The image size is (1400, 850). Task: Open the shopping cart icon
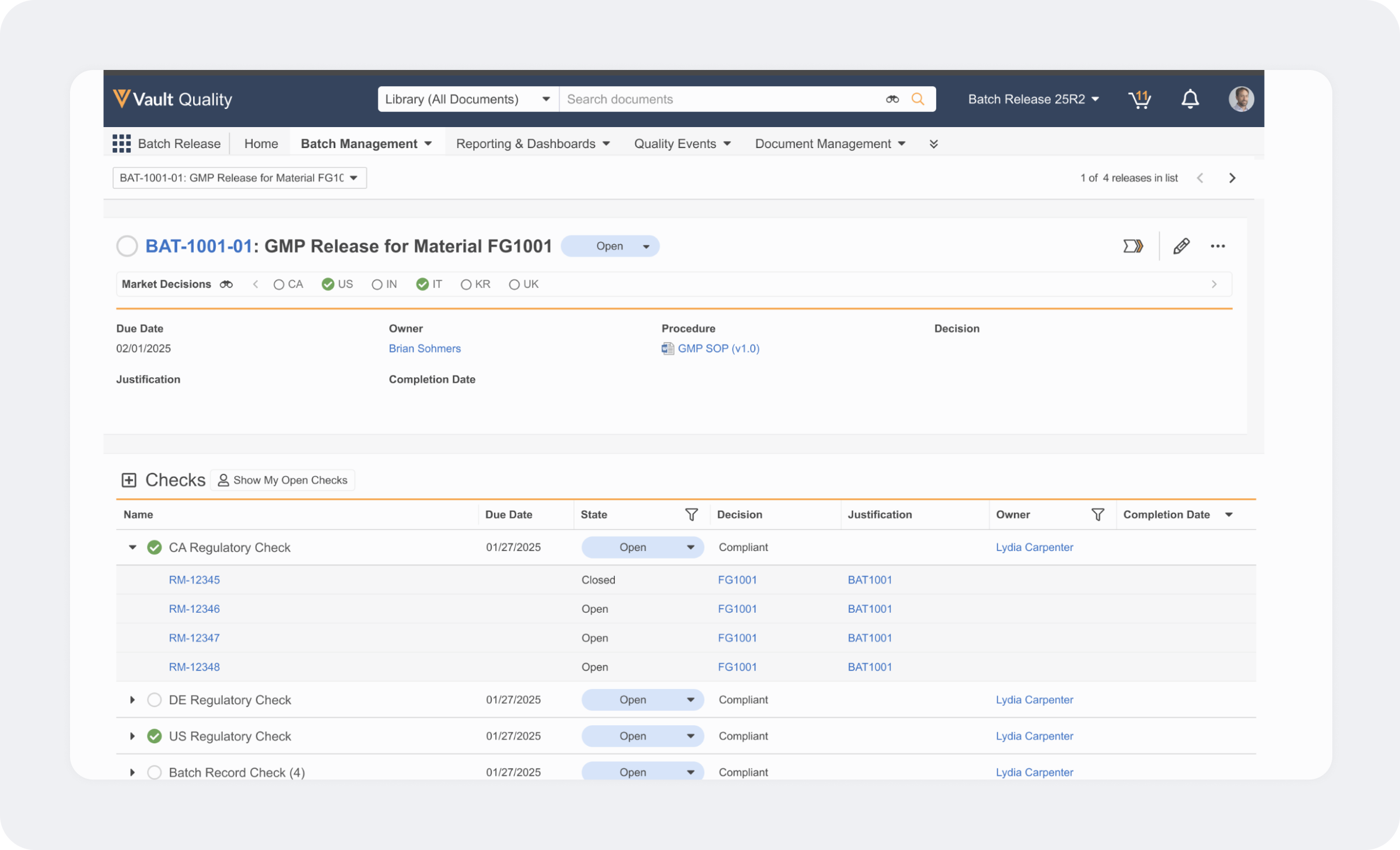[1139, 99]
